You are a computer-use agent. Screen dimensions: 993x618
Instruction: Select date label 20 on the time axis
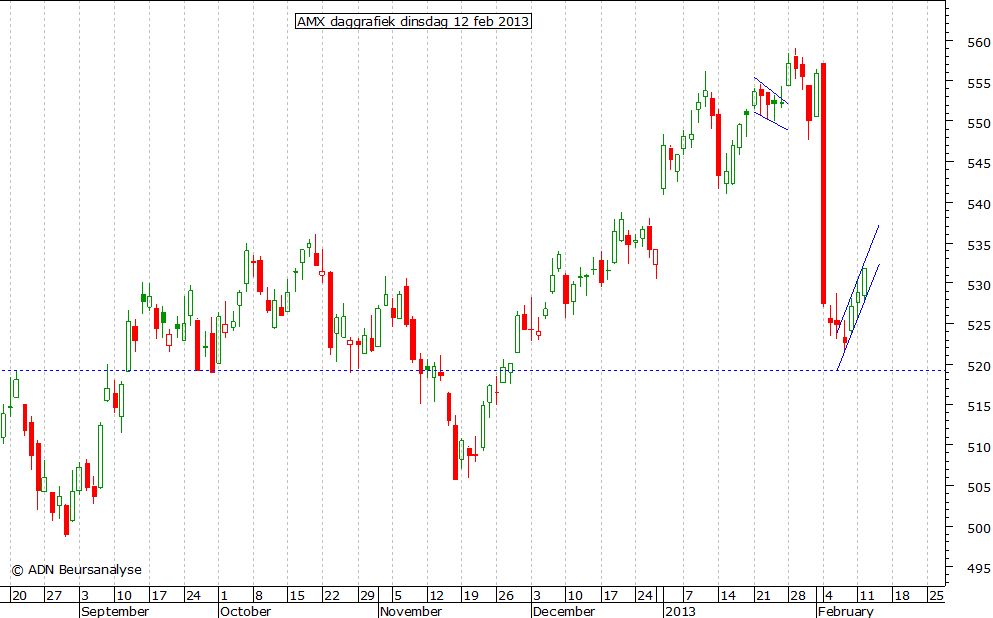click(19, 595)
